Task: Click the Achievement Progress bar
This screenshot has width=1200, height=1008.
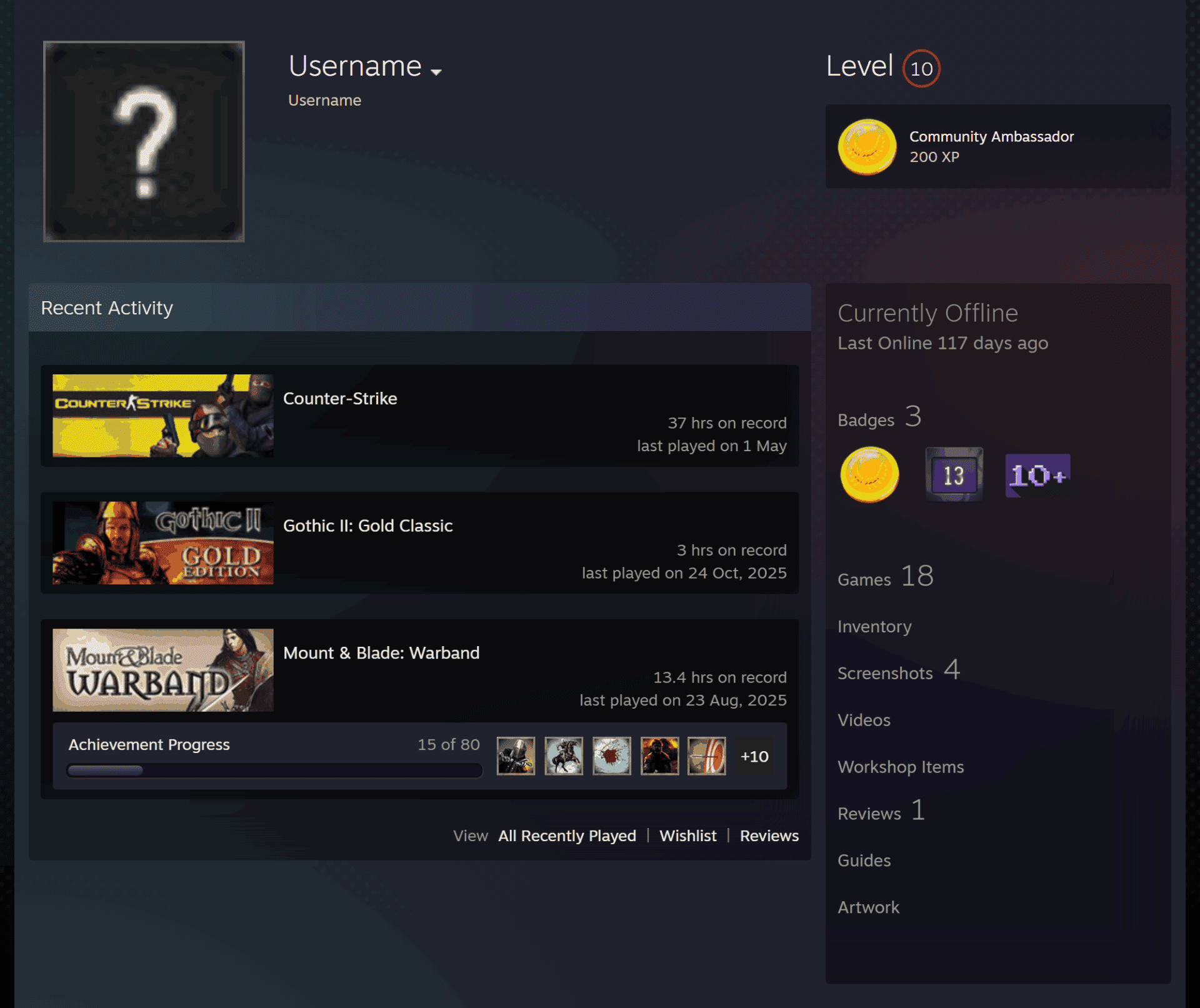Action: coord(274,771)
